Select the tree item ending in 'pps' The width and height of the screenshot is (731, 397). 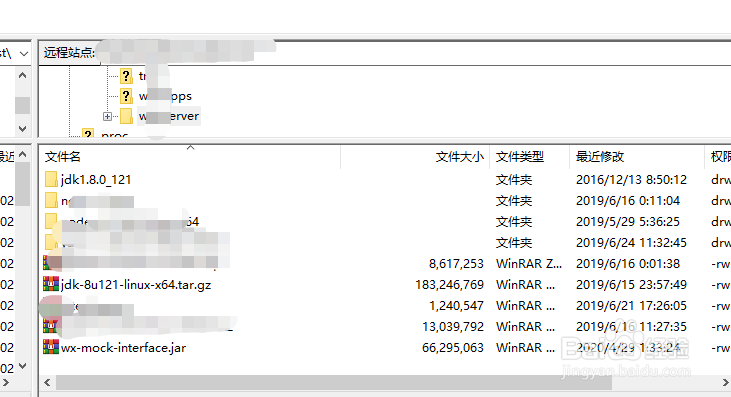165,96
